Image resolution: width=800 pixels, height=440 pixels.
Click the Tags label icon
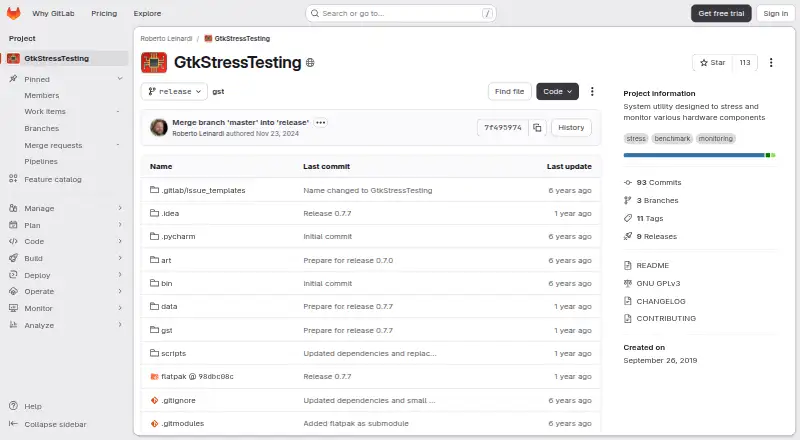(628, 218)
